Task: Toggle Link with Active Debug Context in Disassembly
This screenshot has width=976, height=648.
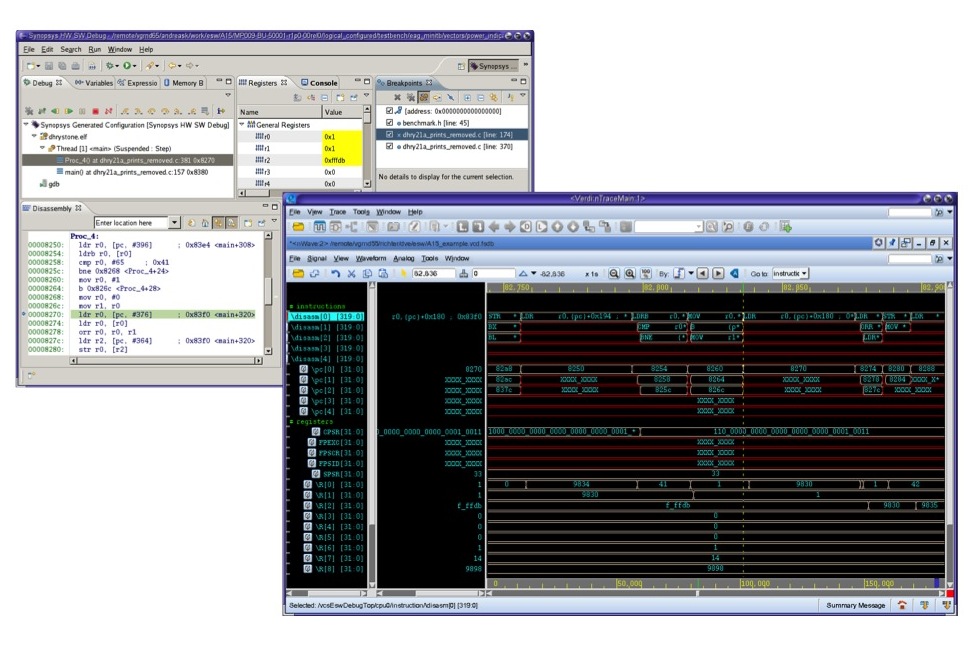Action: pos(218,223)
